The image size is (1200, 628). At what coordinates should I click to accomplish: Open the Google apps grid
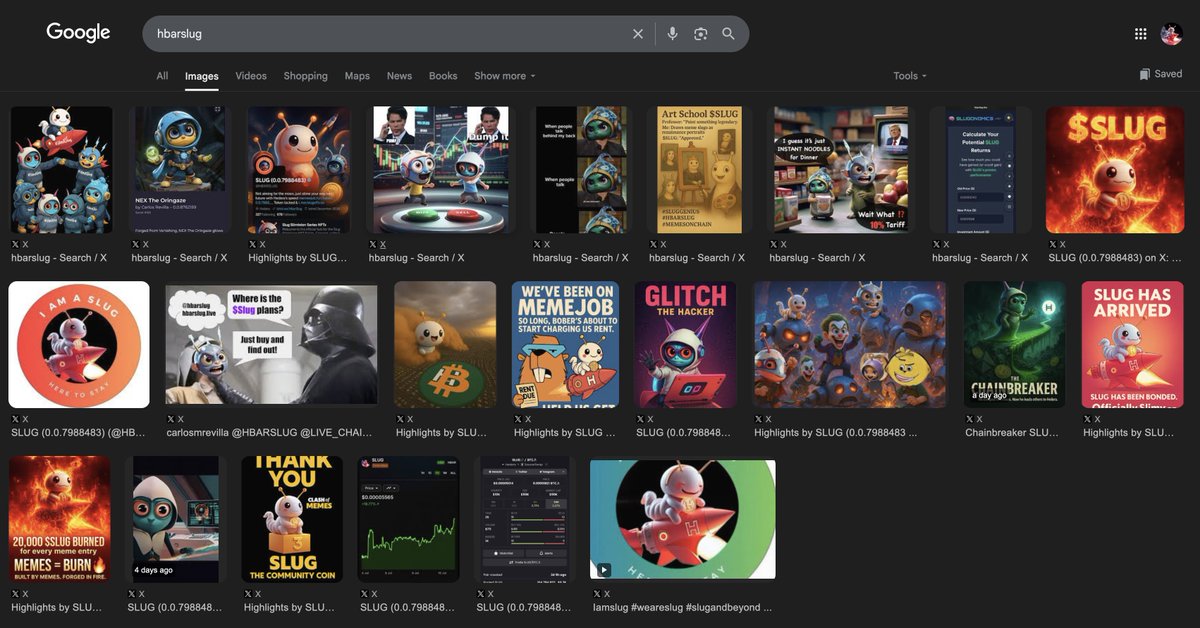[x=1141, y=34]
